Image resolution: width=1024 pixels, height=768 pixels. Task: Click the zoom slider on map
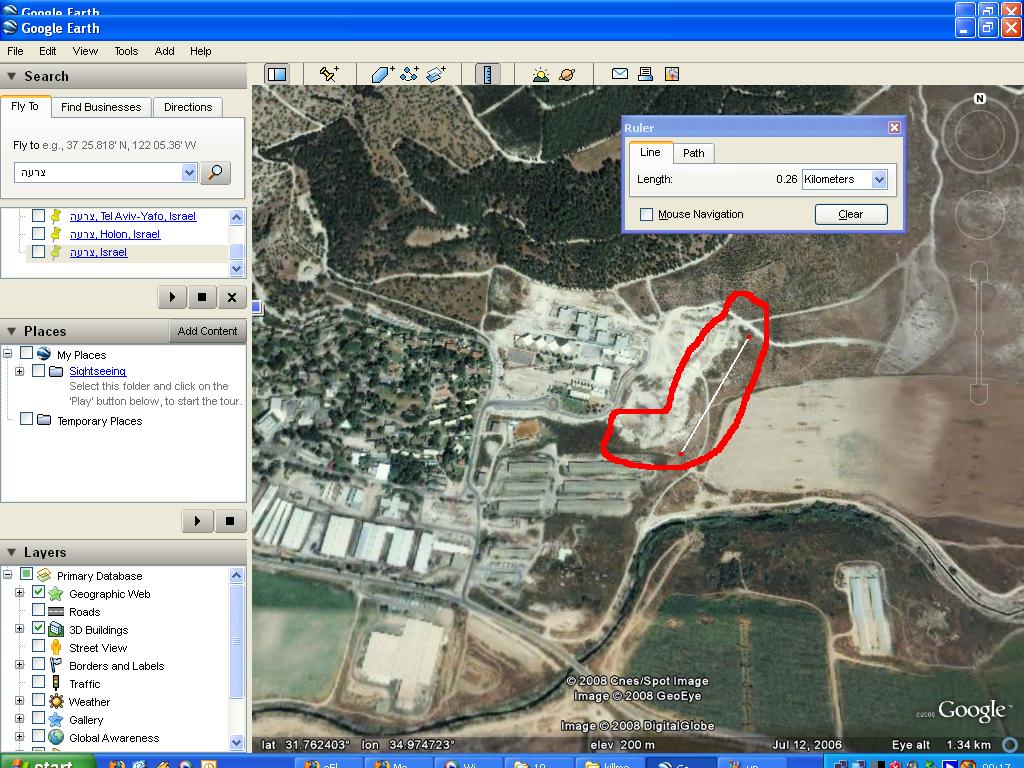979,334
